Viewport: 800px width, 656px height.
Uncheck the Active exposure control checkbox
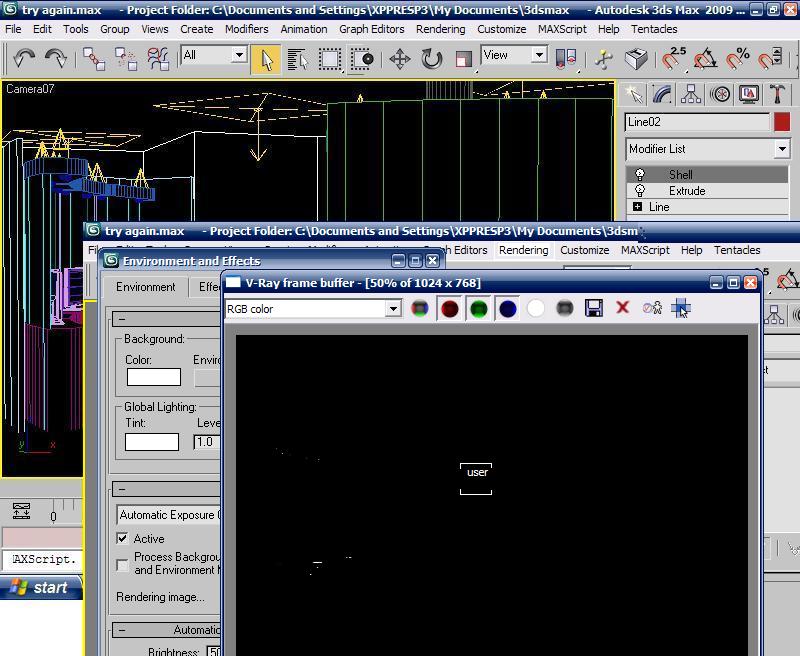[122, 539]
